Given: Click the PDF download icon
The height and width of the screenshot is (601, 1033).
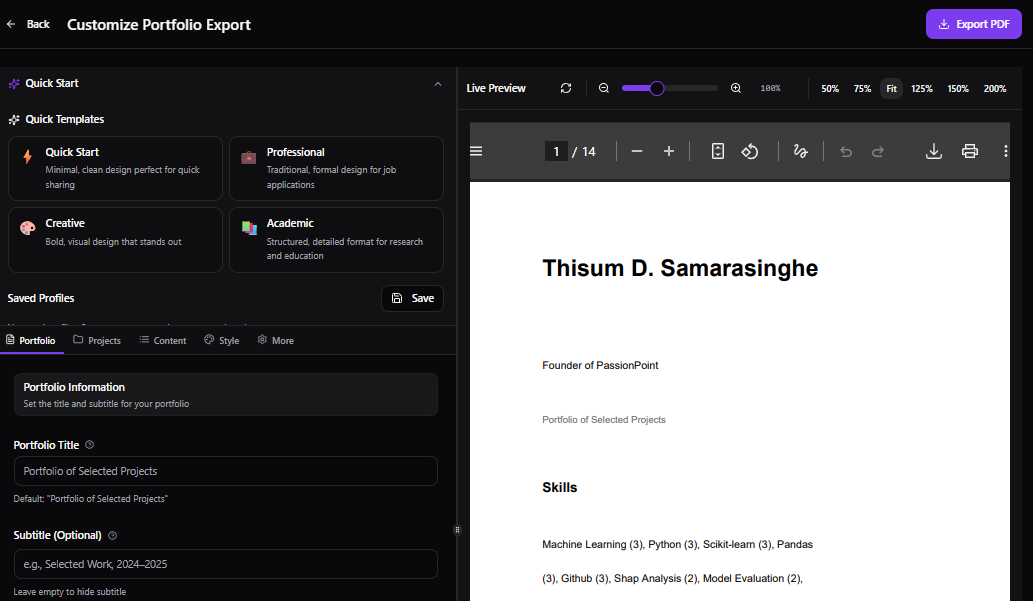Looking at the screenshot, I should click(x=934, y=152).
